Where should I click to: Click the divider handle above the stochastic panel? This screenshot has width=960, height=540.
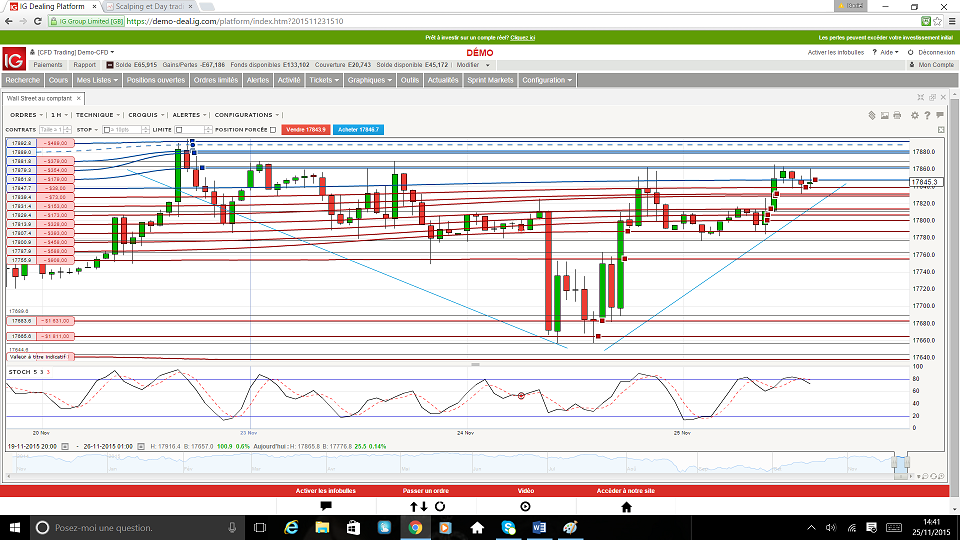click(475, 364)
